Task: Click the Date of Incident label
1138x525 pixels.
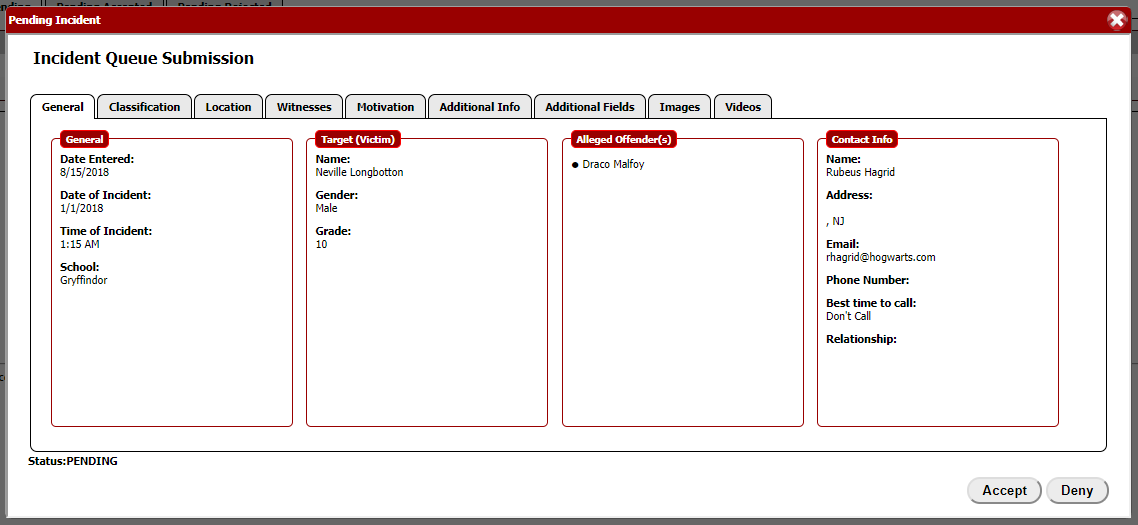Action: tap(105, 195)
